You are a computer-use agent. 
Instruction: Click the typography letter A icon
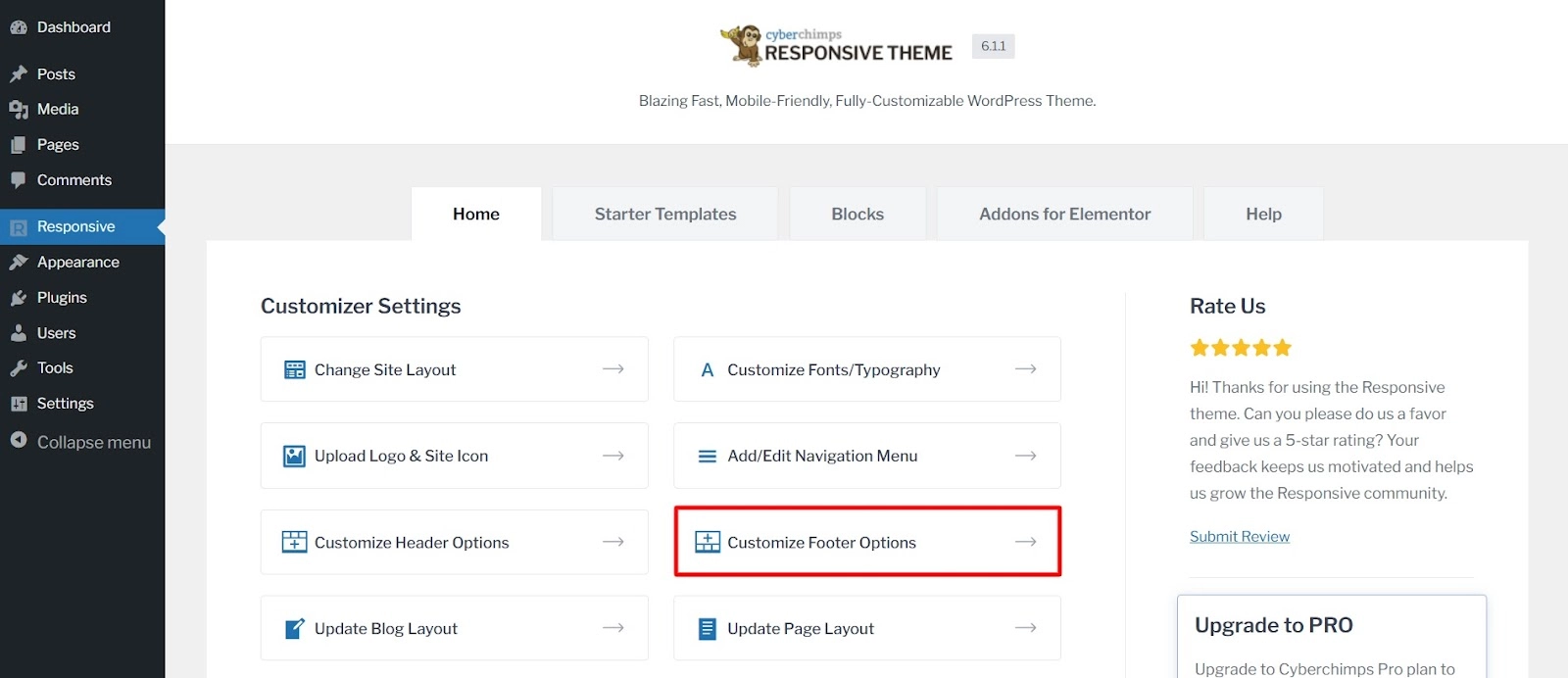(707, 370)
